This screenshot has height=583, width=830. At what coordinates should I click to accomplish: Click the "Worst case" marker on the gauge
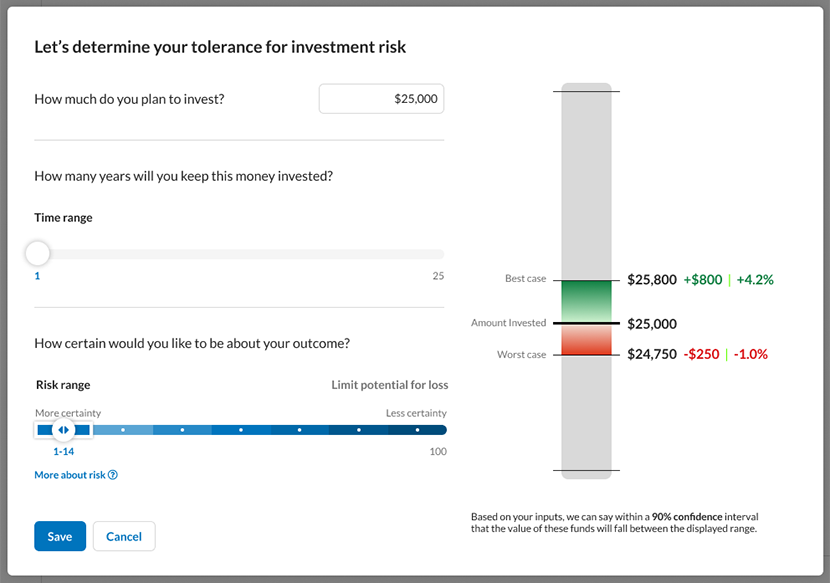coord(524,354)
